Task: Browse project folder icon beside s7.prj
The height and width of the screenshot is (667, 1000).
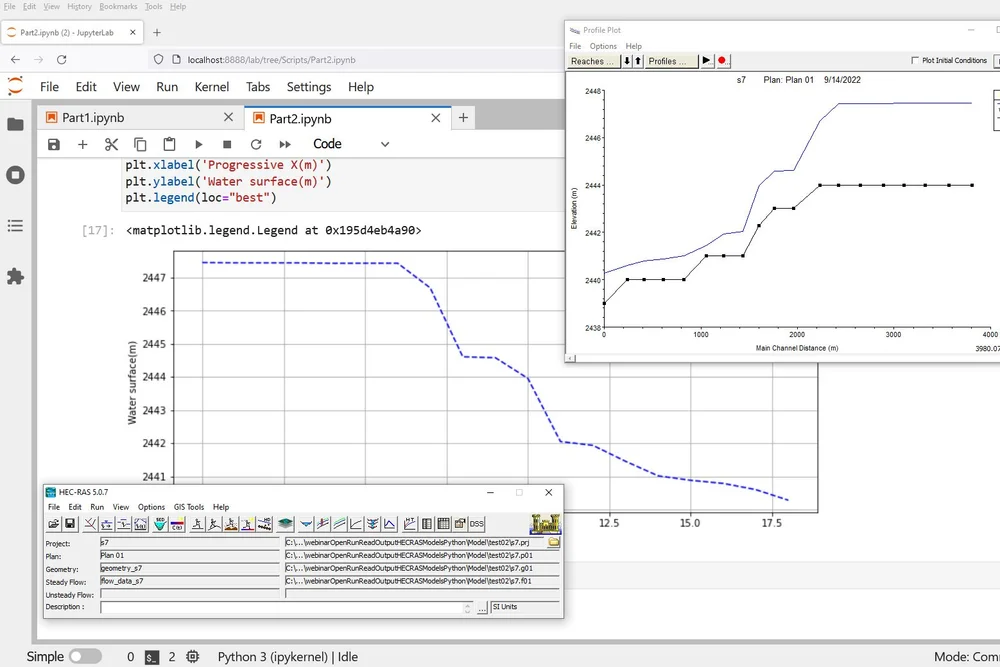Action: tap(554, 542)
